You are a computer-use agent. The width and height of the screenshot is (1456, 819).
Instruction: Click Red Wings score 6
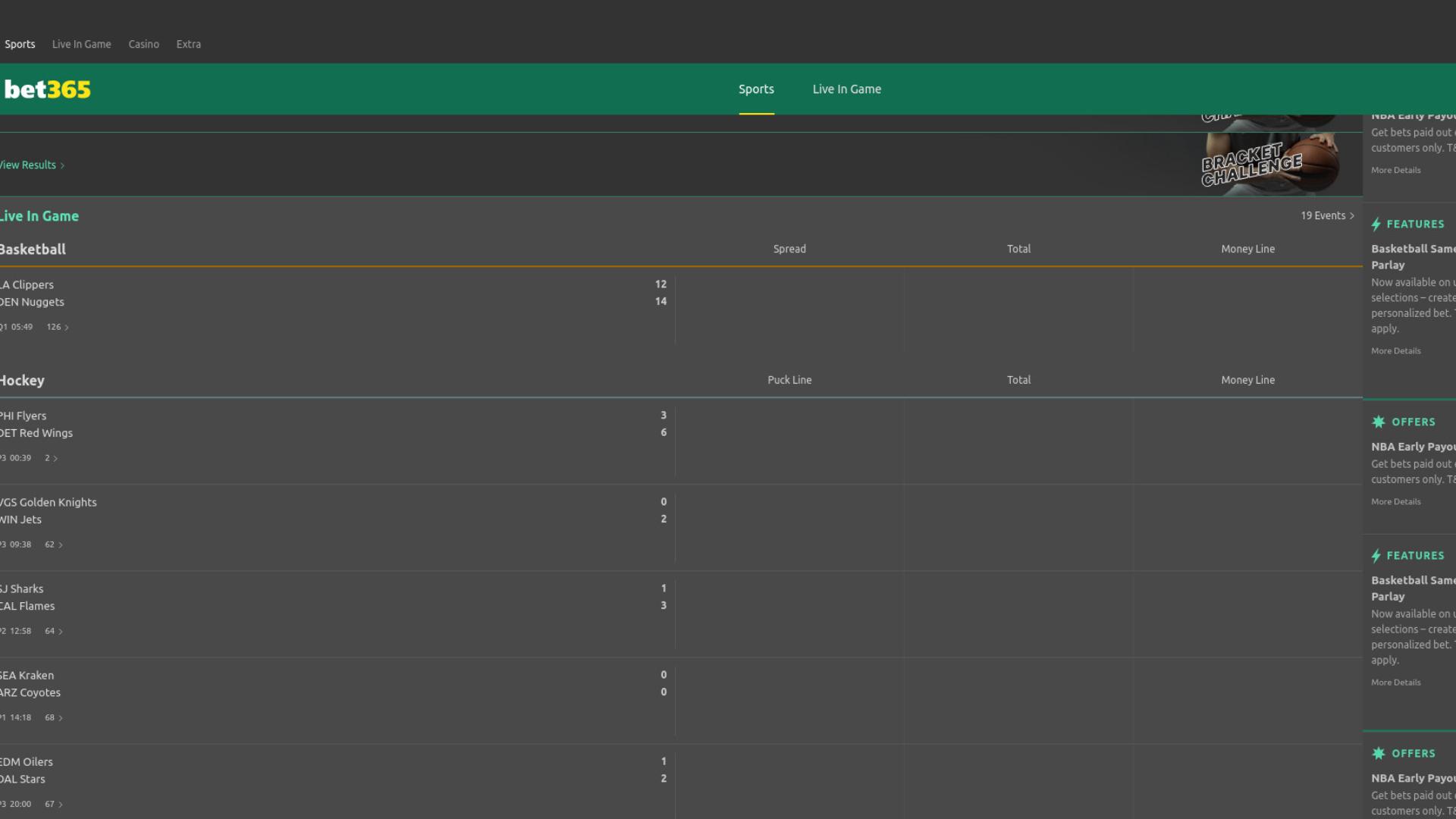(664, 433)
